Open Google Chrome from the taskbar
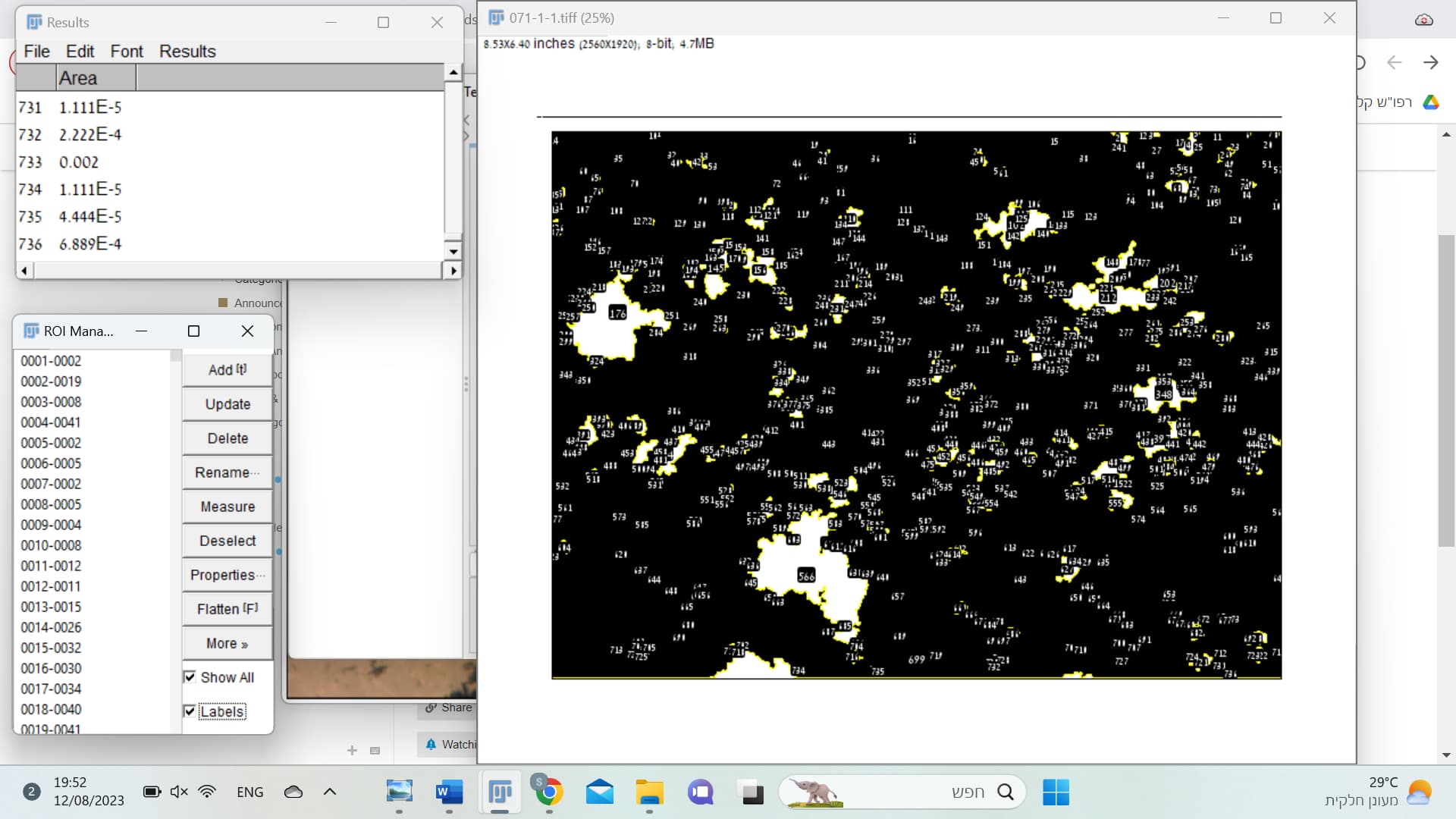 (548, 791)
